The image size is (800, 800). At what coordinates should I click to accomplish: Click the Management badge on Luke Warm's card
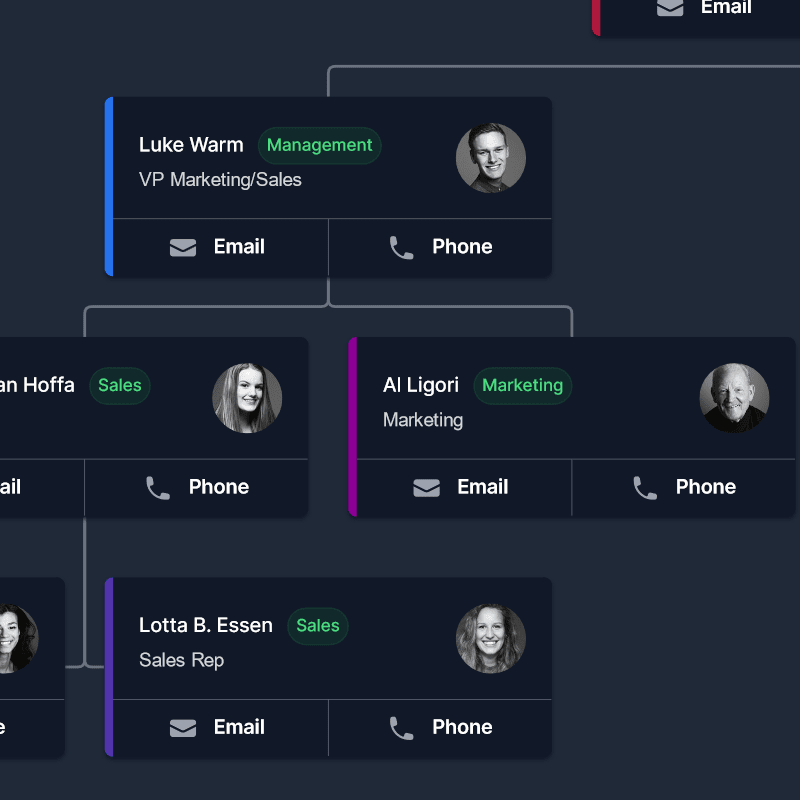point(319,145)
